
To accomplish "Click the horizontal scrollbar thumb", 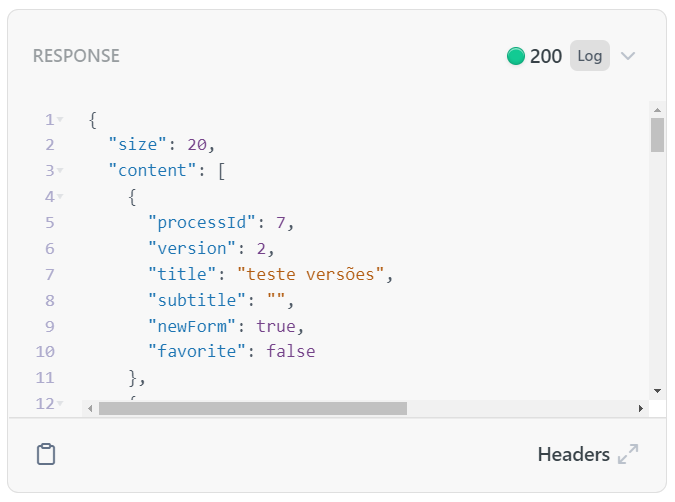I will coord(253,408).
